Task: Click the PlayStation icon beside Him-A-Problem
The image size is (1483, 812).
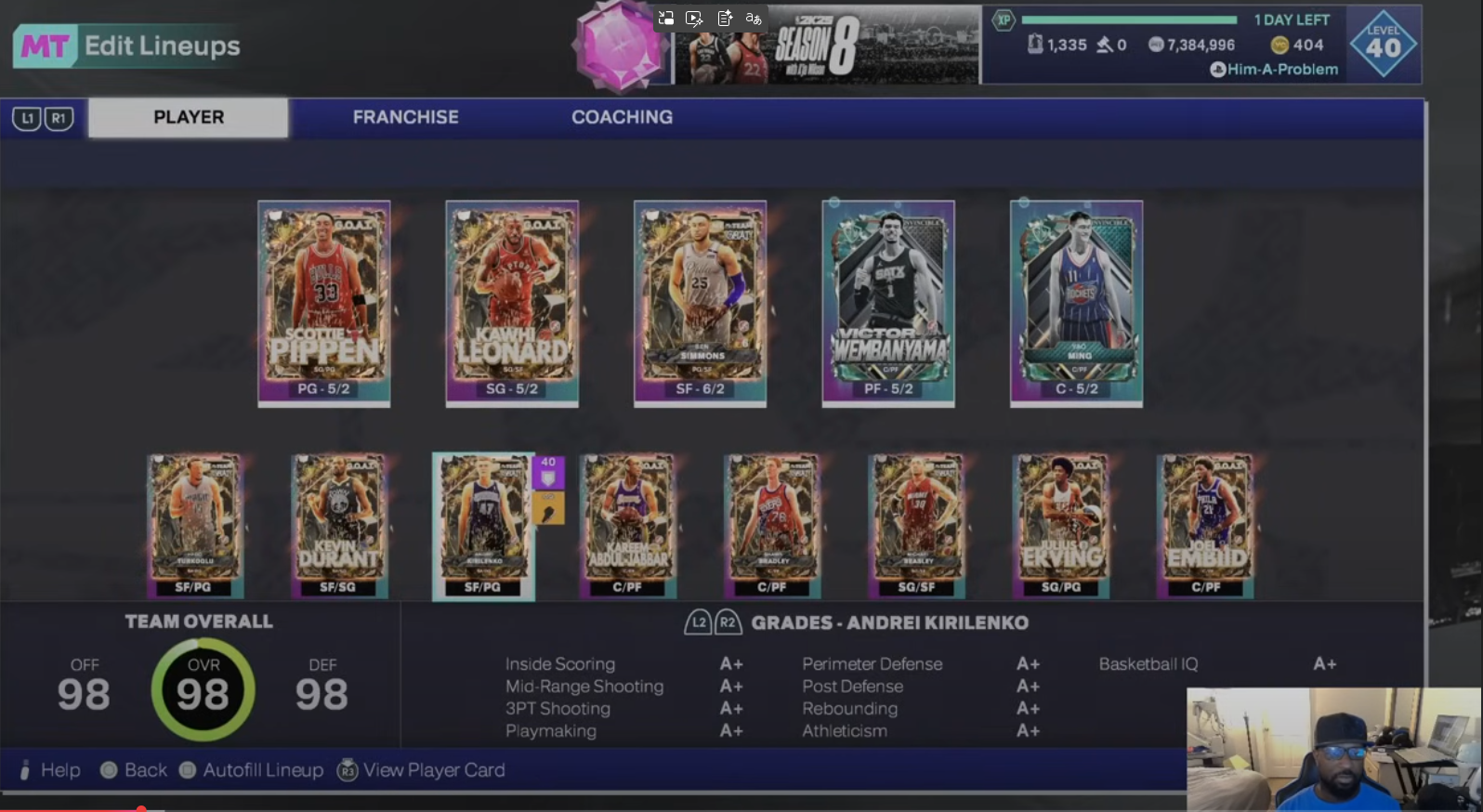Action: point(1217,70)
